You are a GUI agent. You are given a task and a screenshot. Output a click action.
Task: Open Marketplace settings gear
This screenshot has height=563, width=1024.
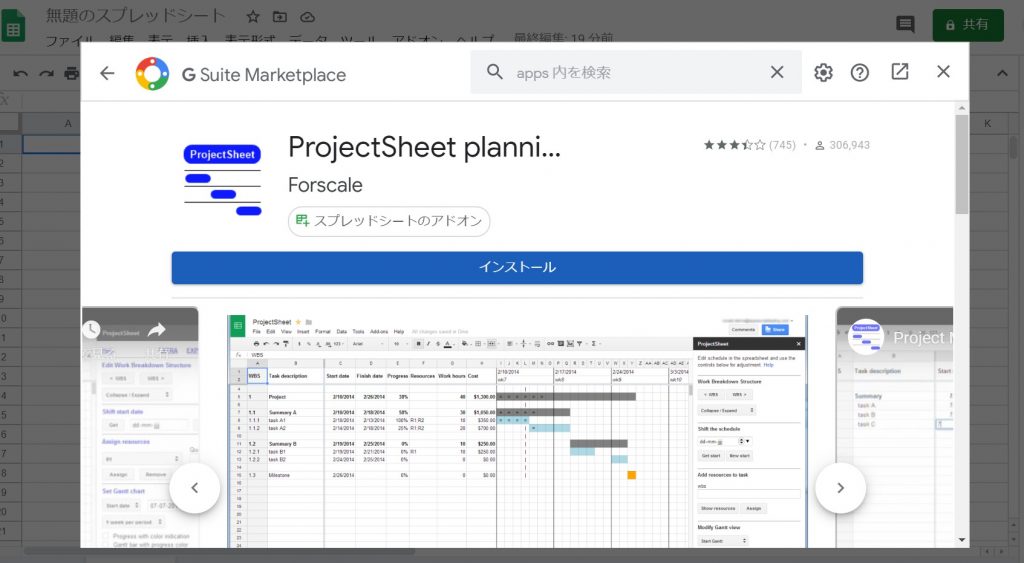823,72
